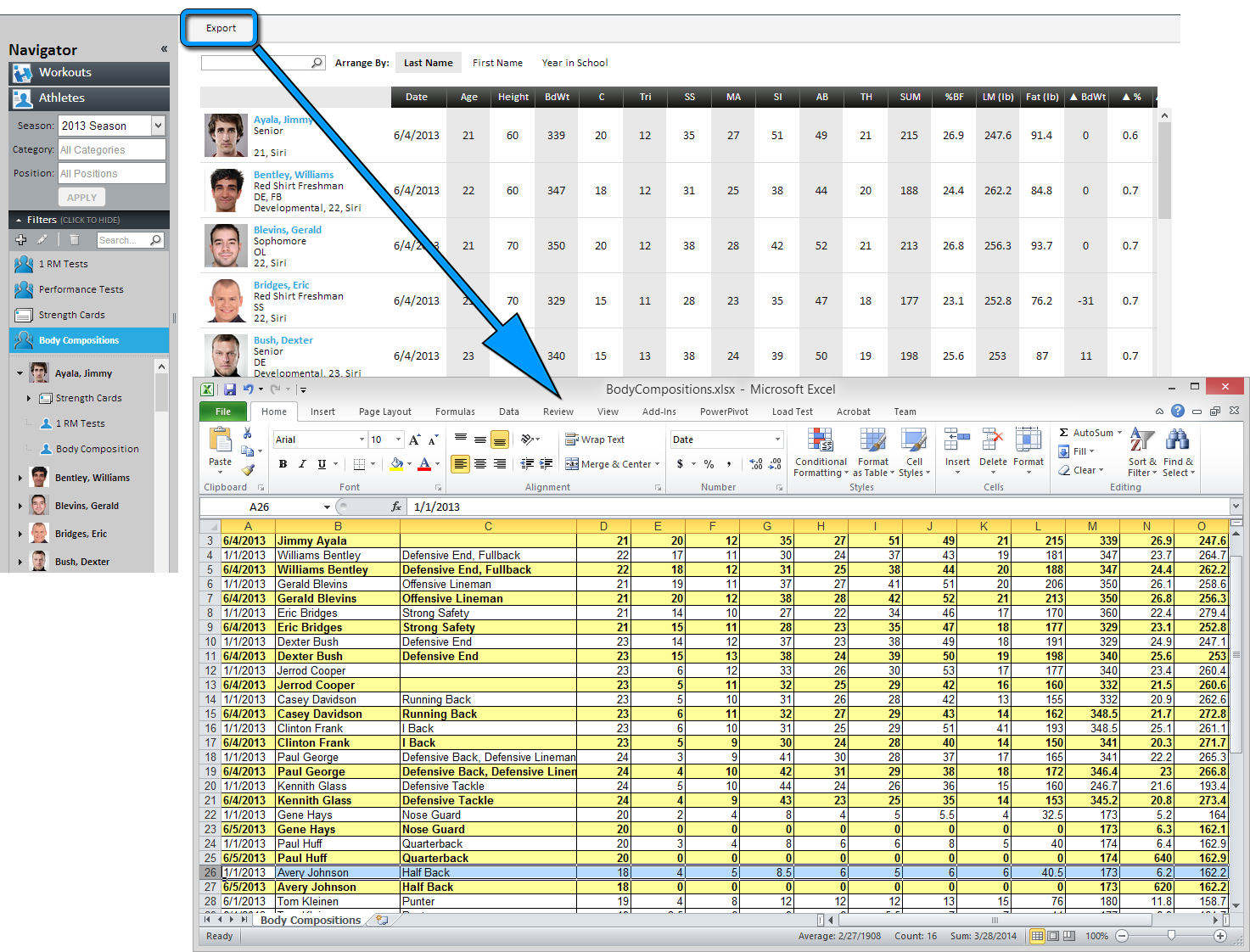Switch to the PowerPivot ribbon tab
The image size is (1250, 952).
724,412
